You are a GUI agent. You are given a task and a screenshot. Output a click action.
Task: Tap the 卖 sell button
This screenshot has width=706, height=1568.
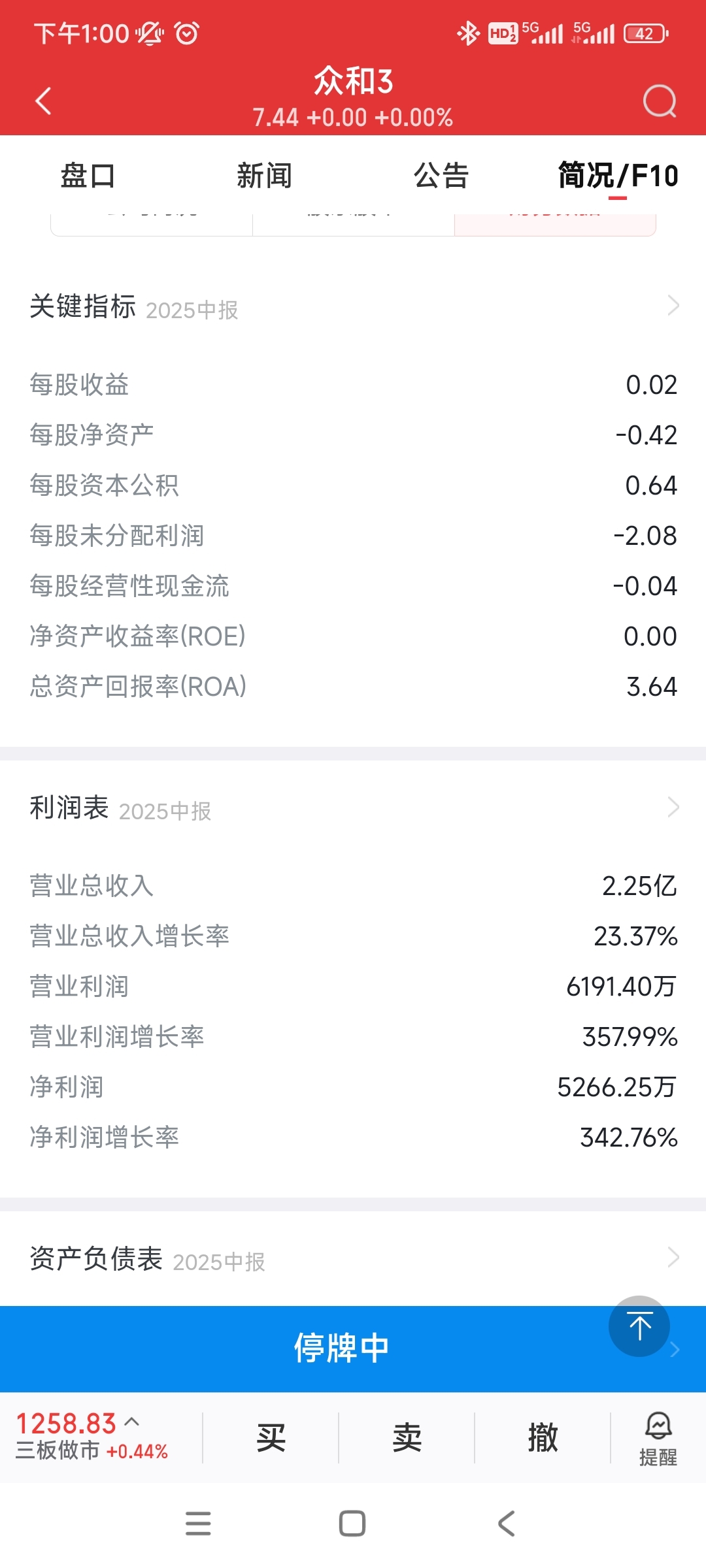pyautogui.click(x=407, y=1438)
